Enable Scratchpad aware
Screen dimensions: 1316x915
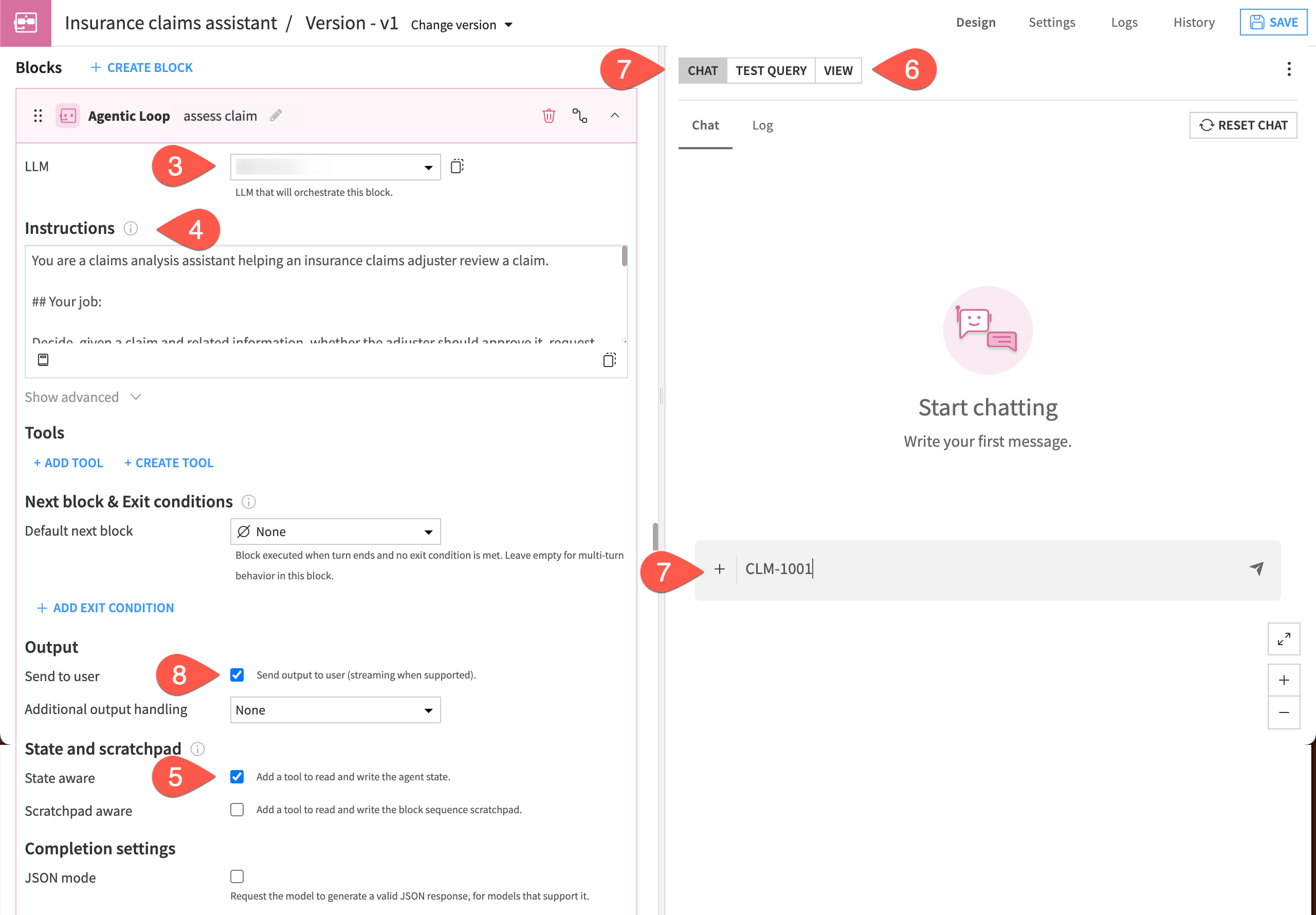[236, 810]
